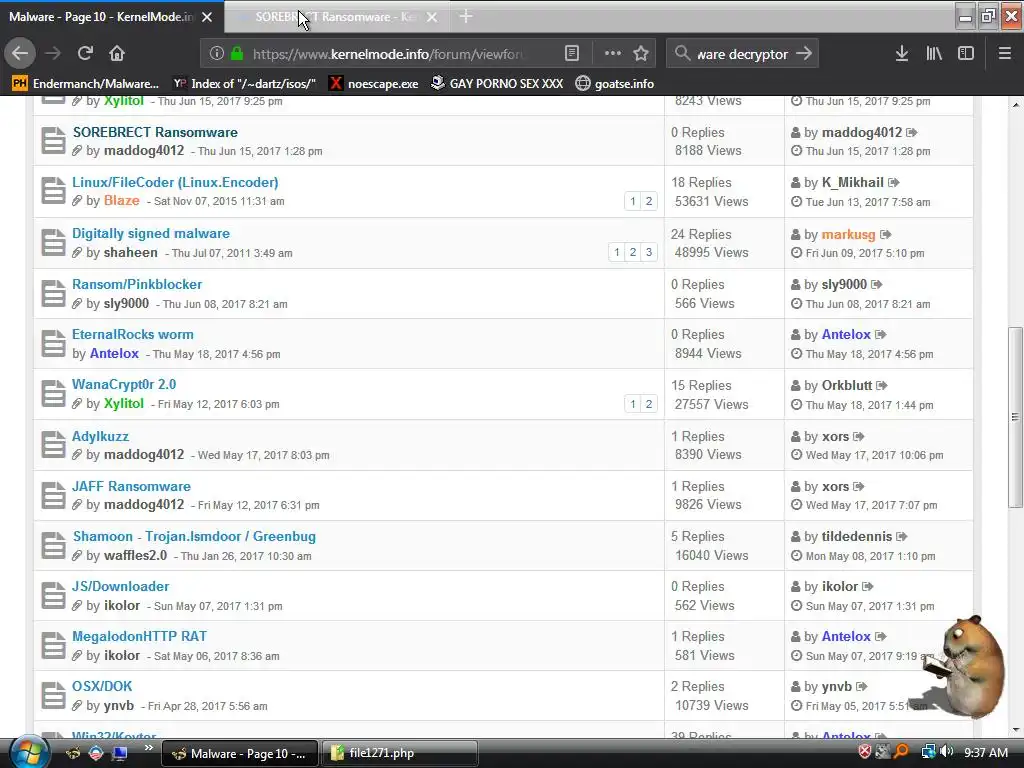Open MegalodonHTTP RAT topic
Screen dimensions: 1024x768
click(x=139, y=636)
